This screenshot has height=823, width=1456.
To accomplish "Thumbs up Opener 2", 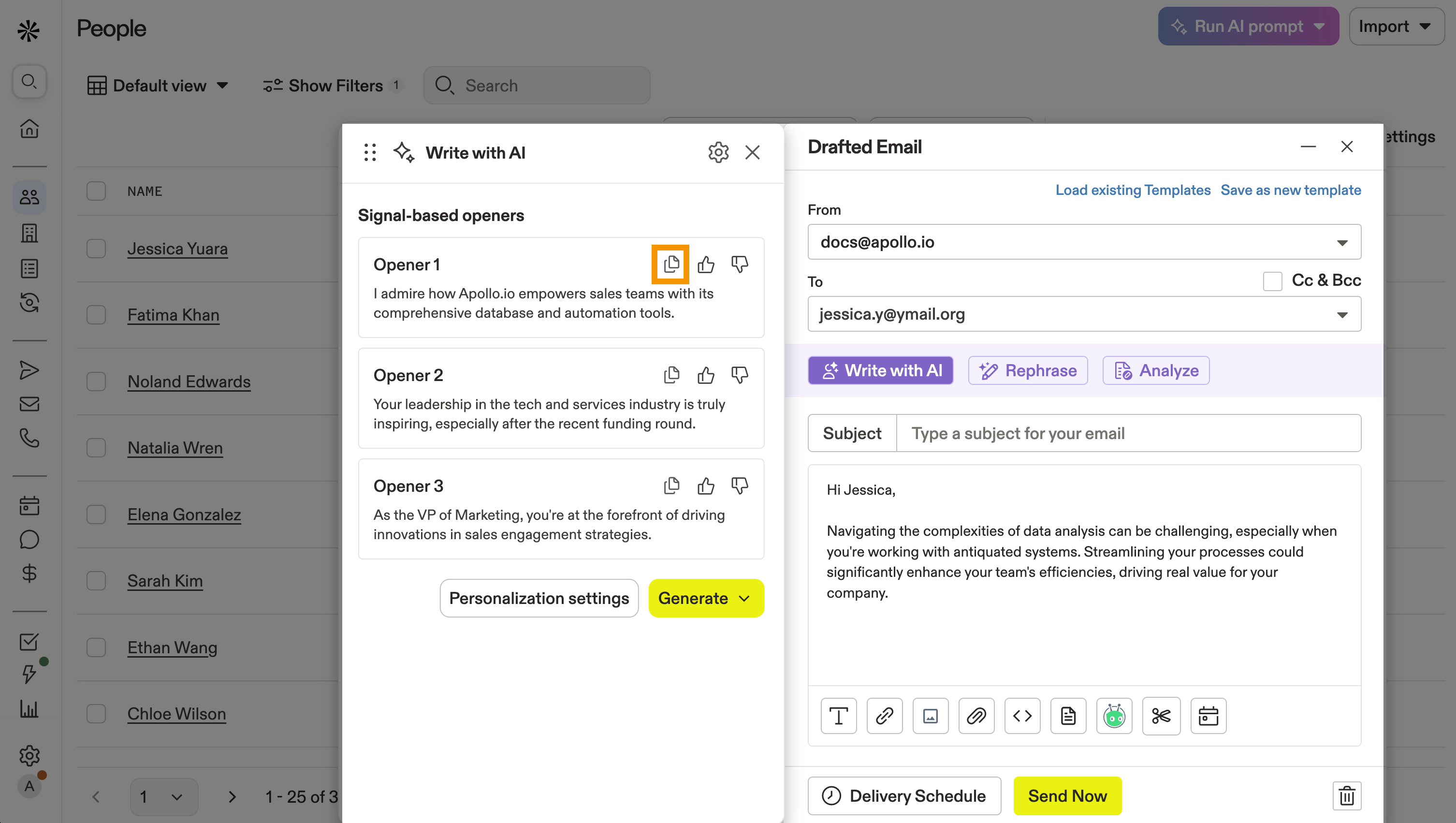I will click(x=705, y=375).
